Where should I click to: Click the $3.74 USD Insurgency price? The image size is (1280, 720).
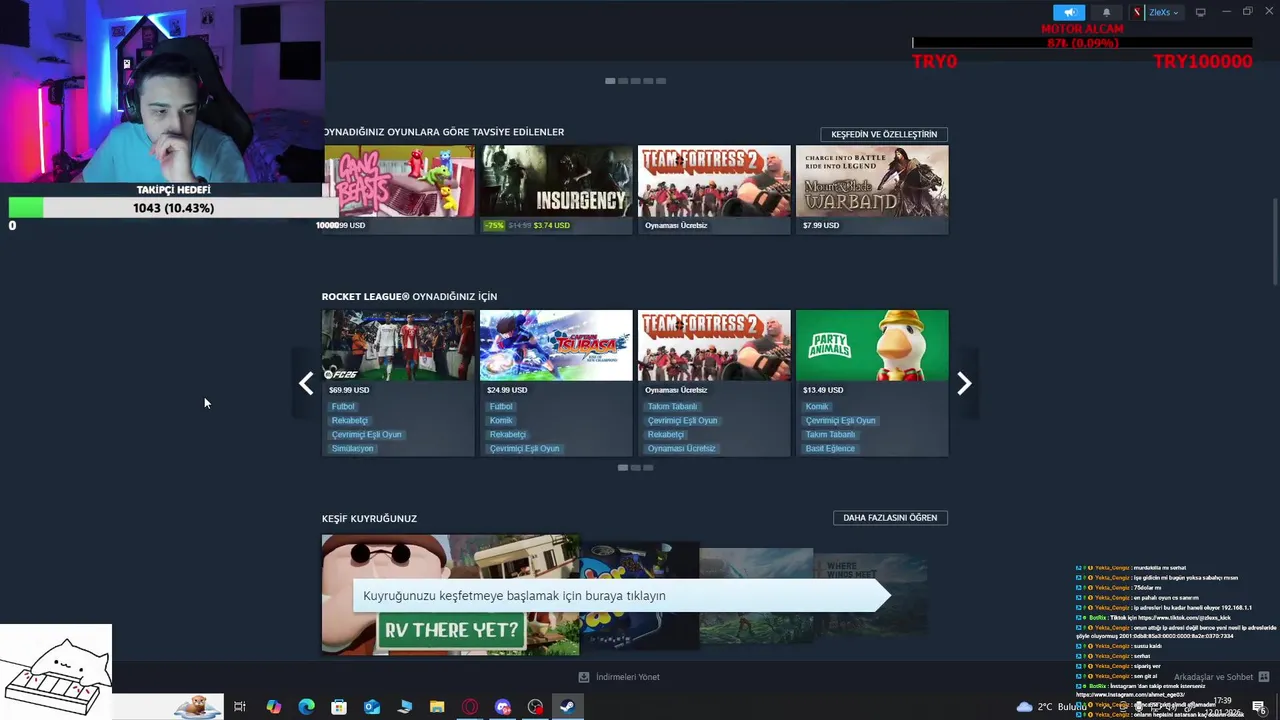coord(552,226)
